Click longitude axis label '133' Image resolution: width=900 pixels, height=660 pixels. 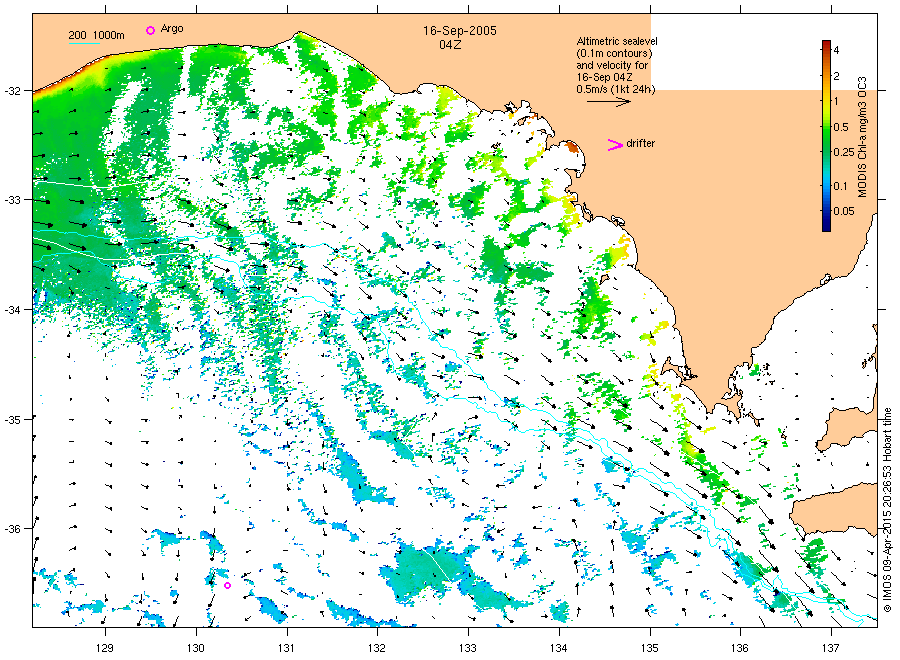point(468,649)
